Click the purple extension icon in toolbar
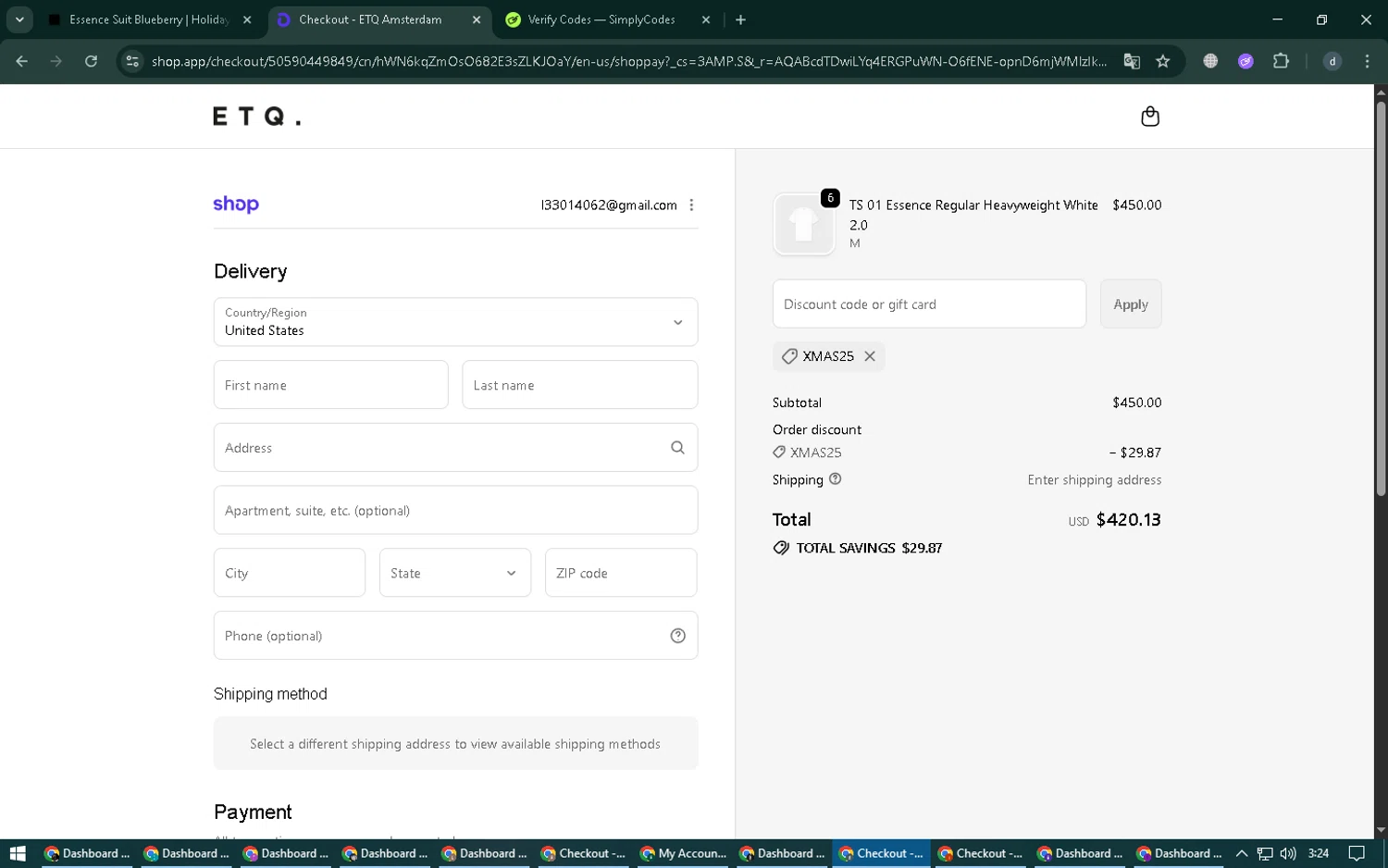Image resolution: width=1388 pixels, height=868 pixels. [1245, 61]
